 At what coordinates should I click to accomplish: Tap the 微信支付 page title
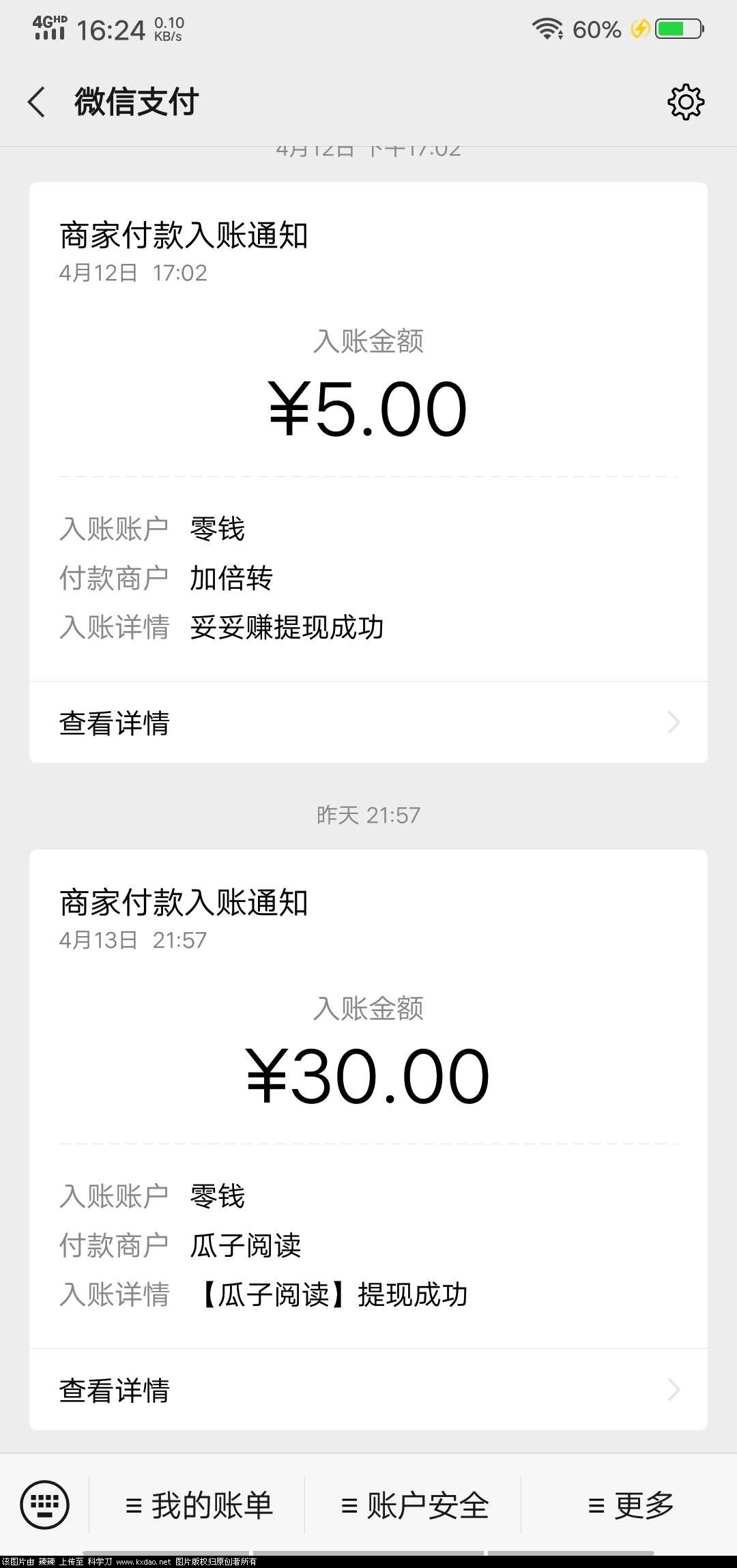pyautogui.click(x=136, y=102)
